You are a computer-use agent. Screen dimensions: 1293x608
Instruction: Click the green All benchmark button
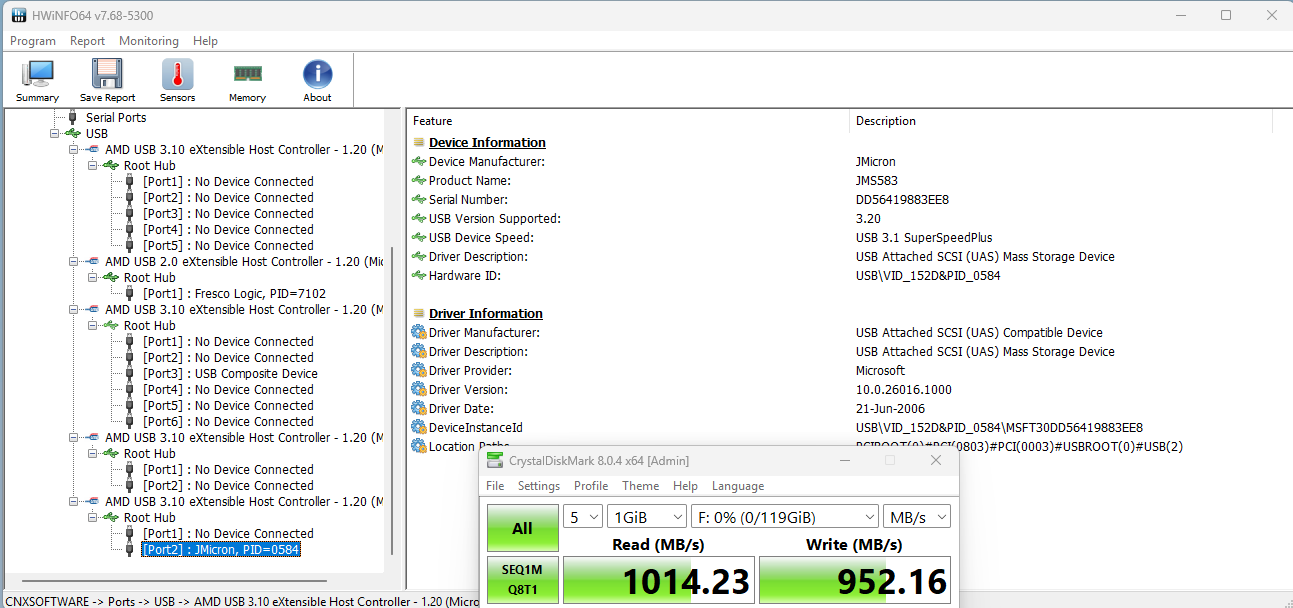tap(522, 528)
